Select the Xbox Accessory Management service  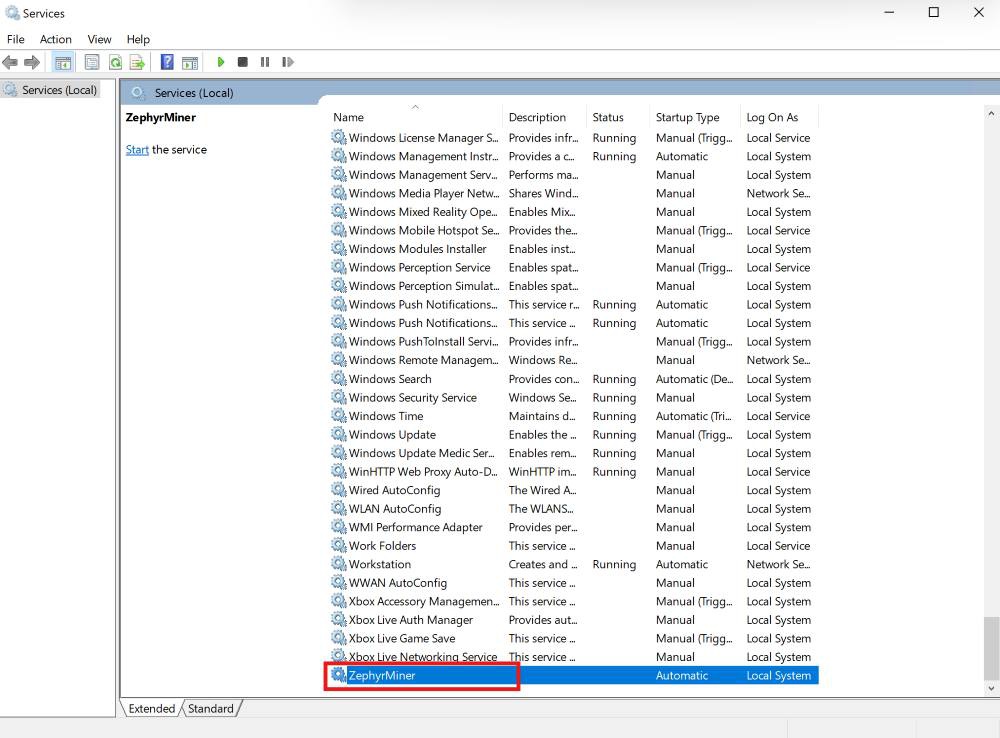tap(573, 601)
